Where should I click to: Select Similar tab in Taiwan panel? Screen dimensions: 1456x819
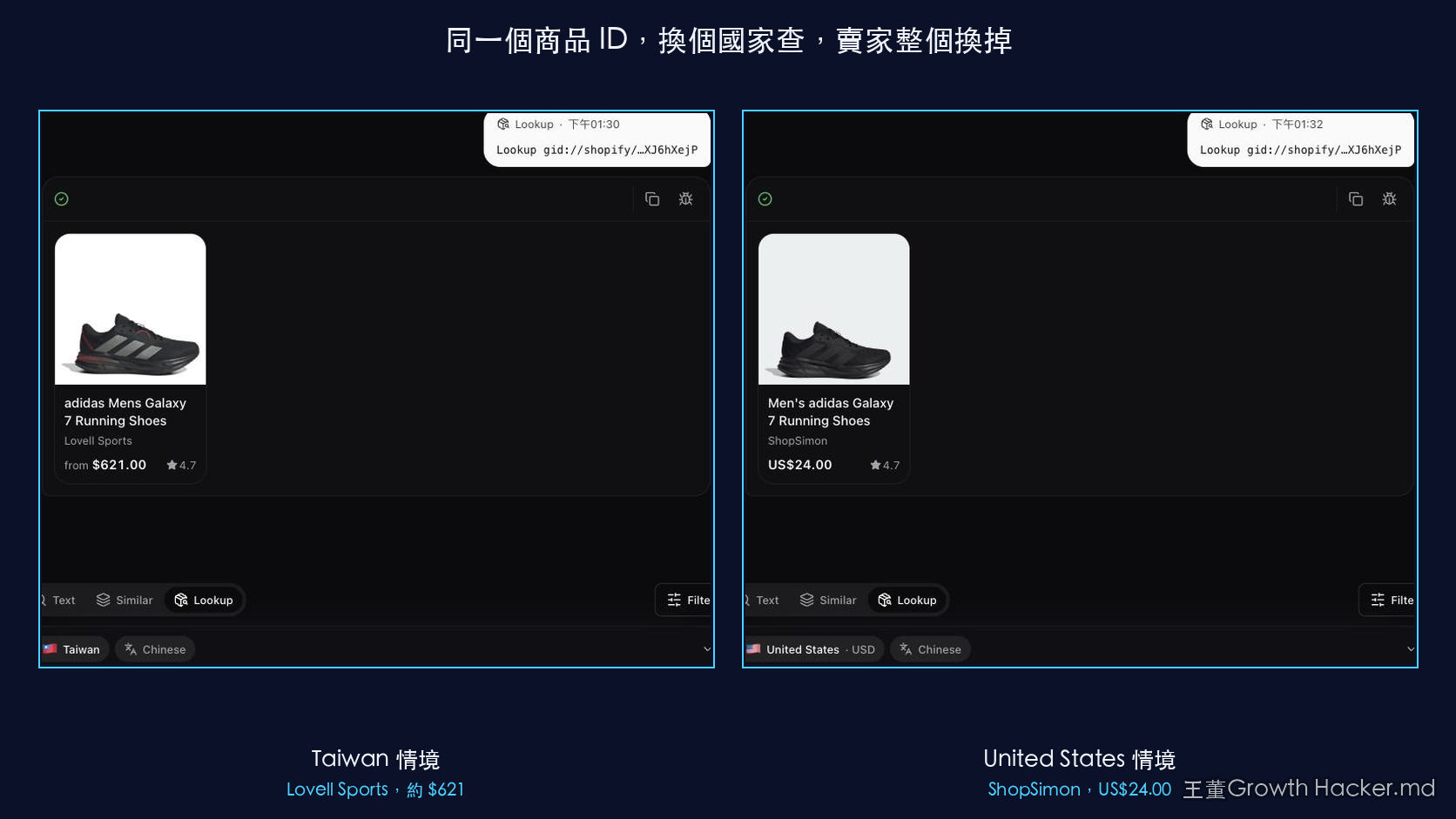(125, 601)
